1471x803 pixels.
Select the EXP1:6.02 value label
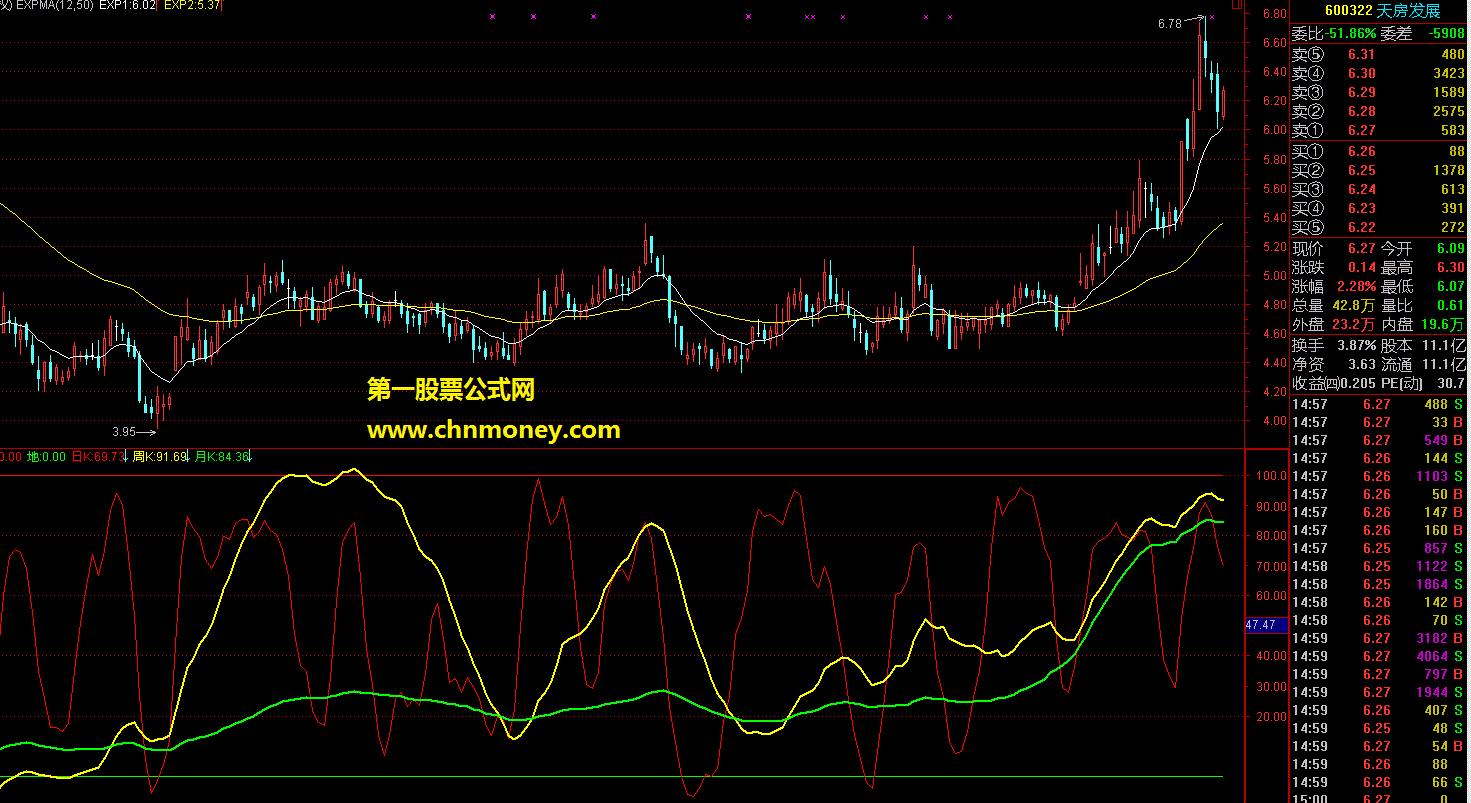130,6
